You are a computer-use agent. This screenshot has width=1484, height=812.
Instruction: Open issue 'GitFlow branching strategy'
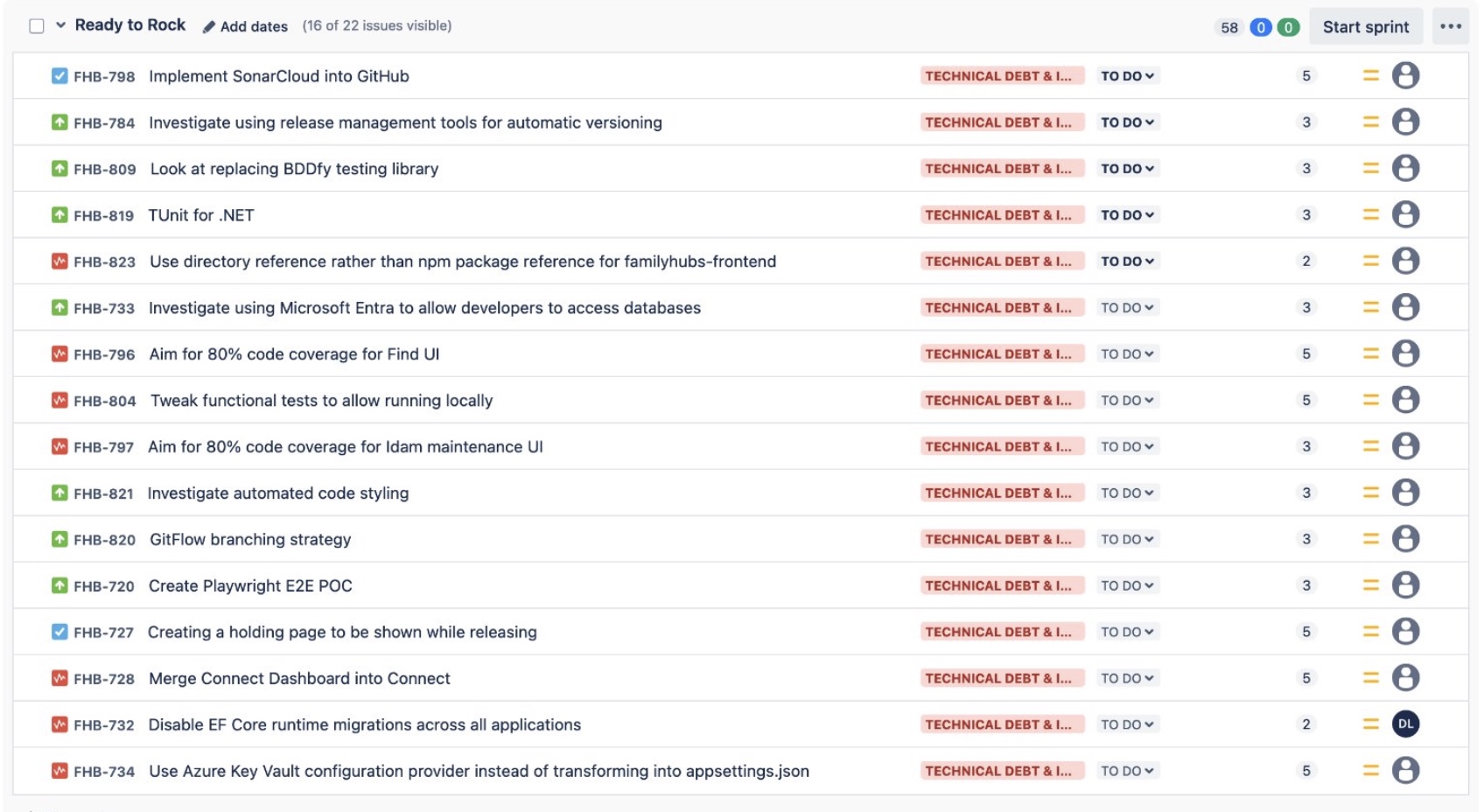[250, 540]
